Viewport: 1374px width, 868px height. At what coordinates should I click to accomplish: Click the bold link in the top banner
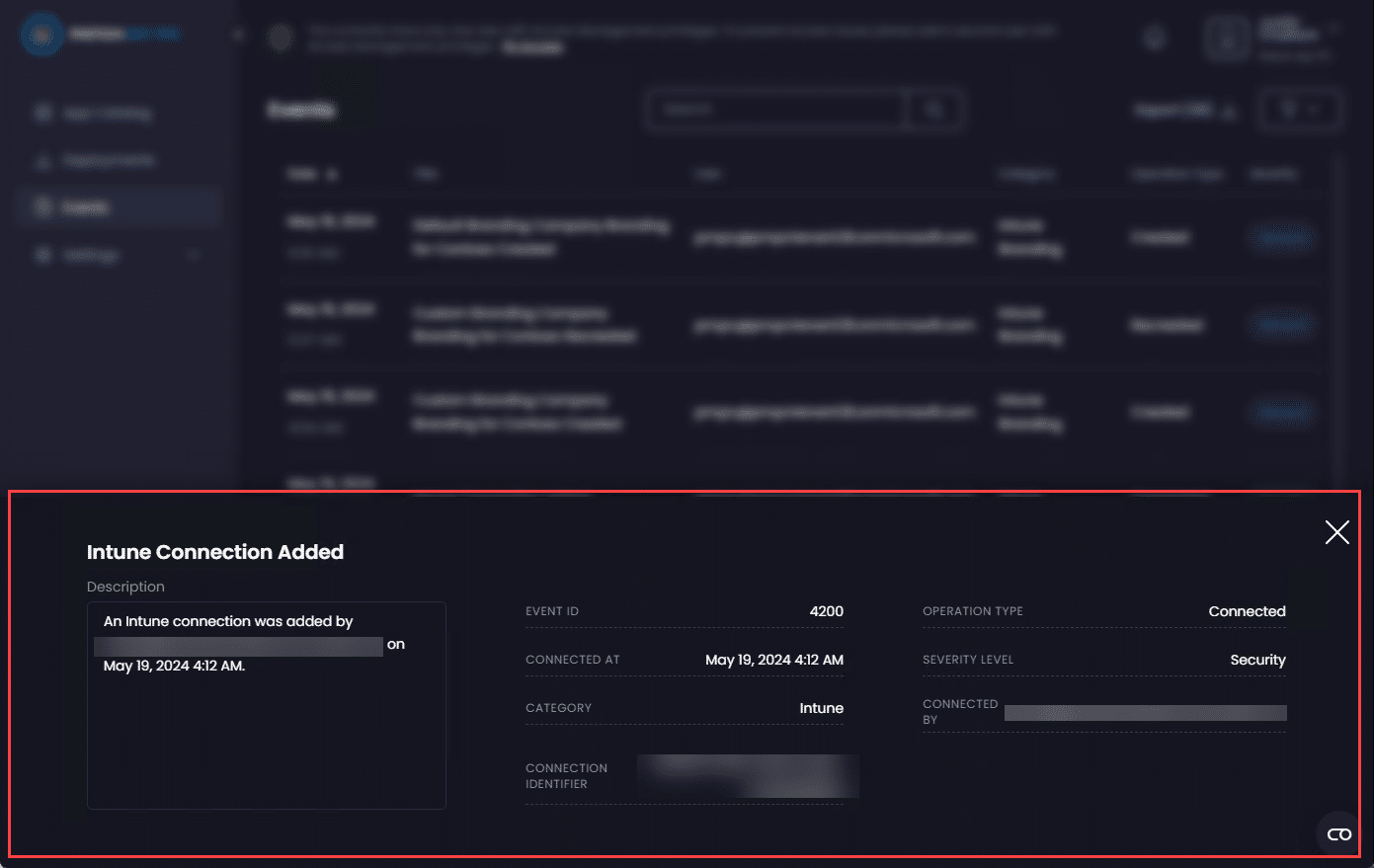pyautogui.click(x=532, y=47)
